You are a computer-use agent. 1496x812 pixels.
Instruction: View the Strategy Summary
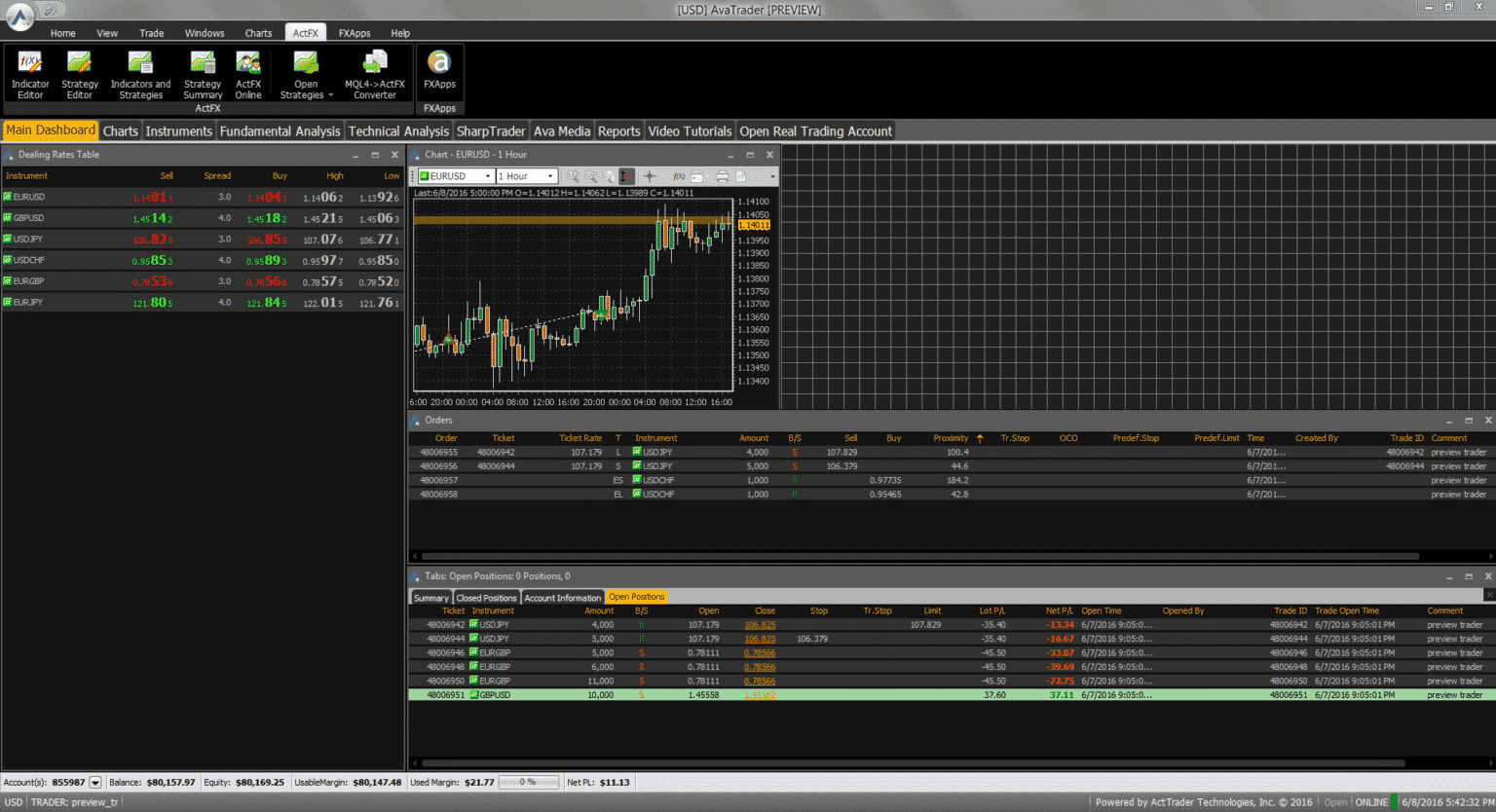pyautogui.click(x=202, y=73)
